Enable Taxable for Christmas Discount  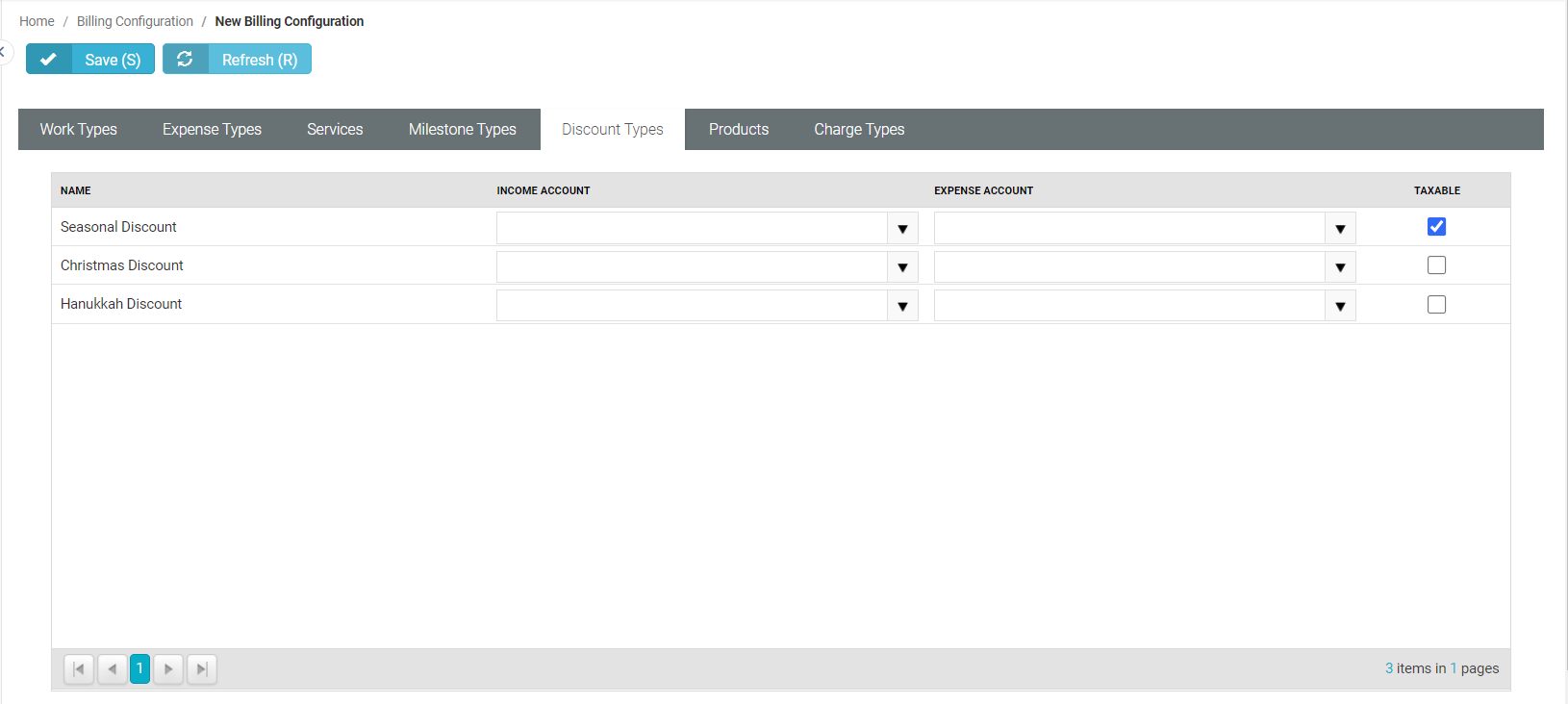click(1436, 265)
